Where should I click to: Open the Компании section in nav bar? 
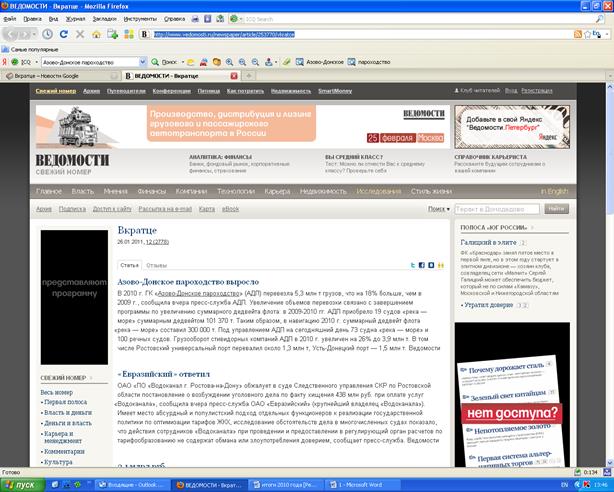(x=191, y=191)
